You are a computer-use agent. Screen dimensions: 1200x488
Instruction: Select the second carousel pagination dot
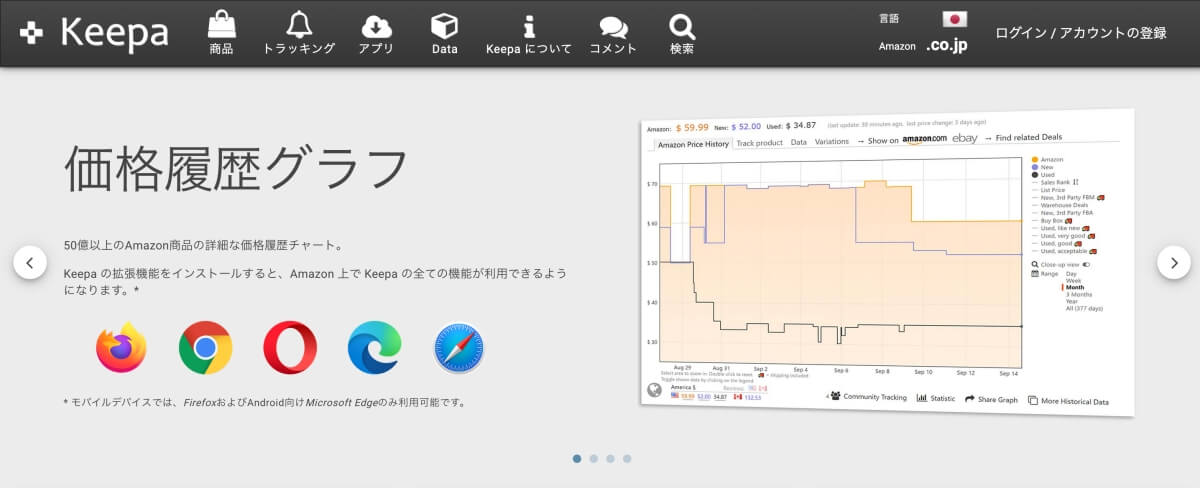(594, 459)
